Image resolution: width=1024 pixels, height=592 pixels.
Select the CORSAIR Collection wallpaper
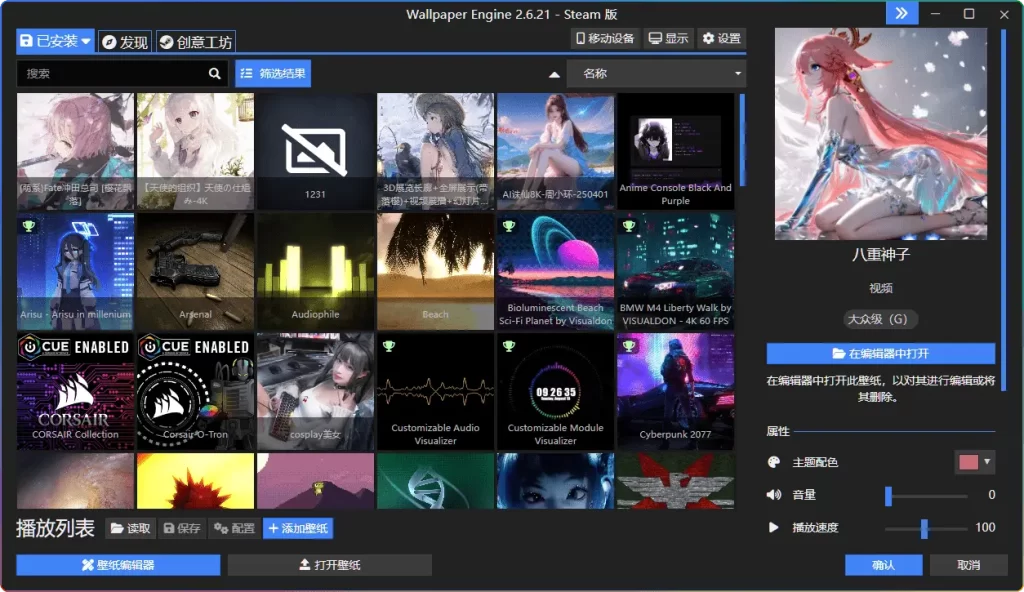tap(75, 391)
